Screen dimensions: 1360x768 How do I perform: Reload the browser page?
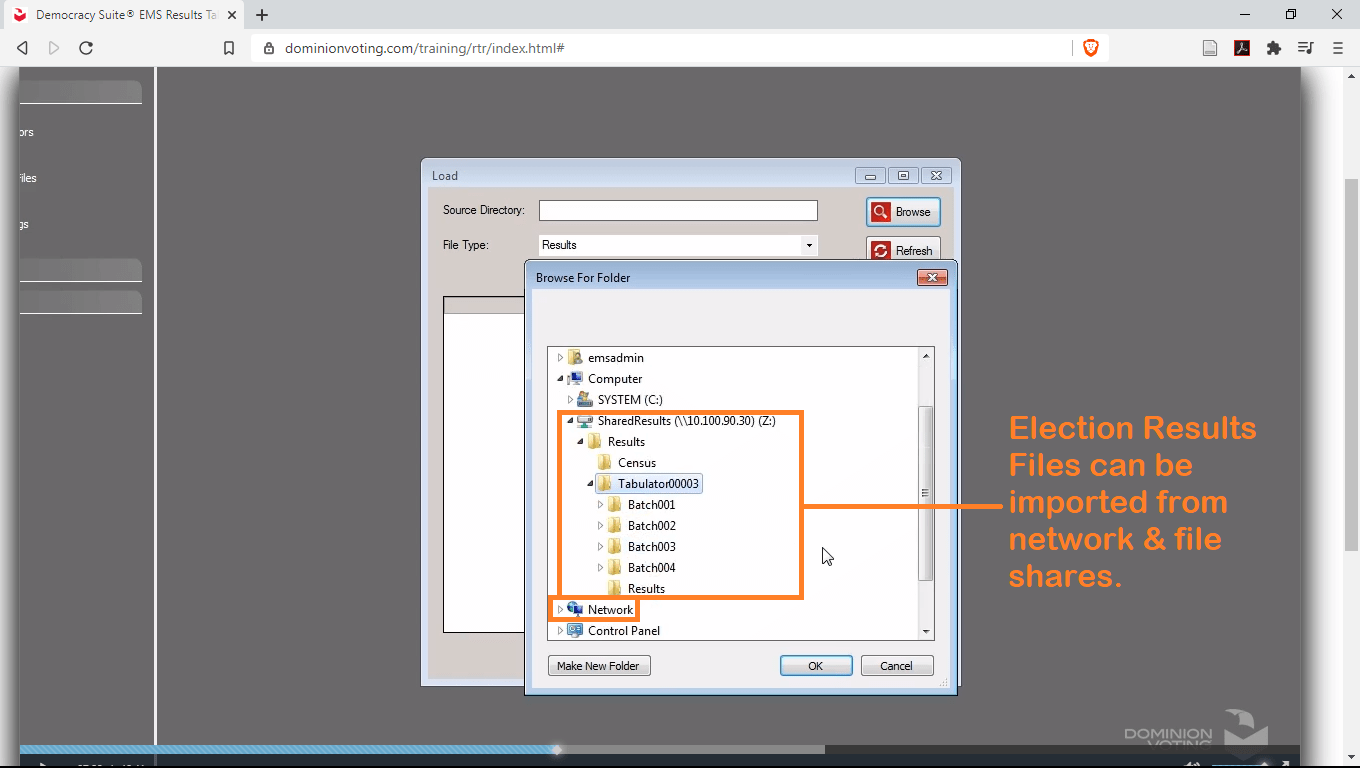(86, 48)
